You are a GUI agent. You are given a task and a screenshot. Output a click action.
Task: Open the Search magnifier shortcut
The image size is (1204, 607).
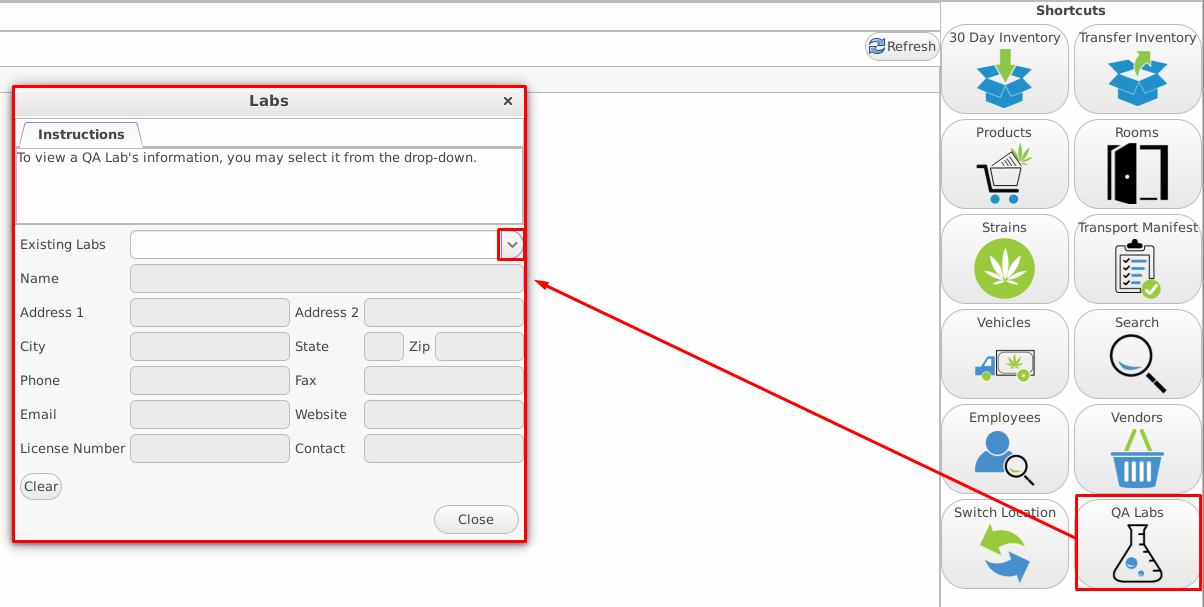pos(1137,354)
